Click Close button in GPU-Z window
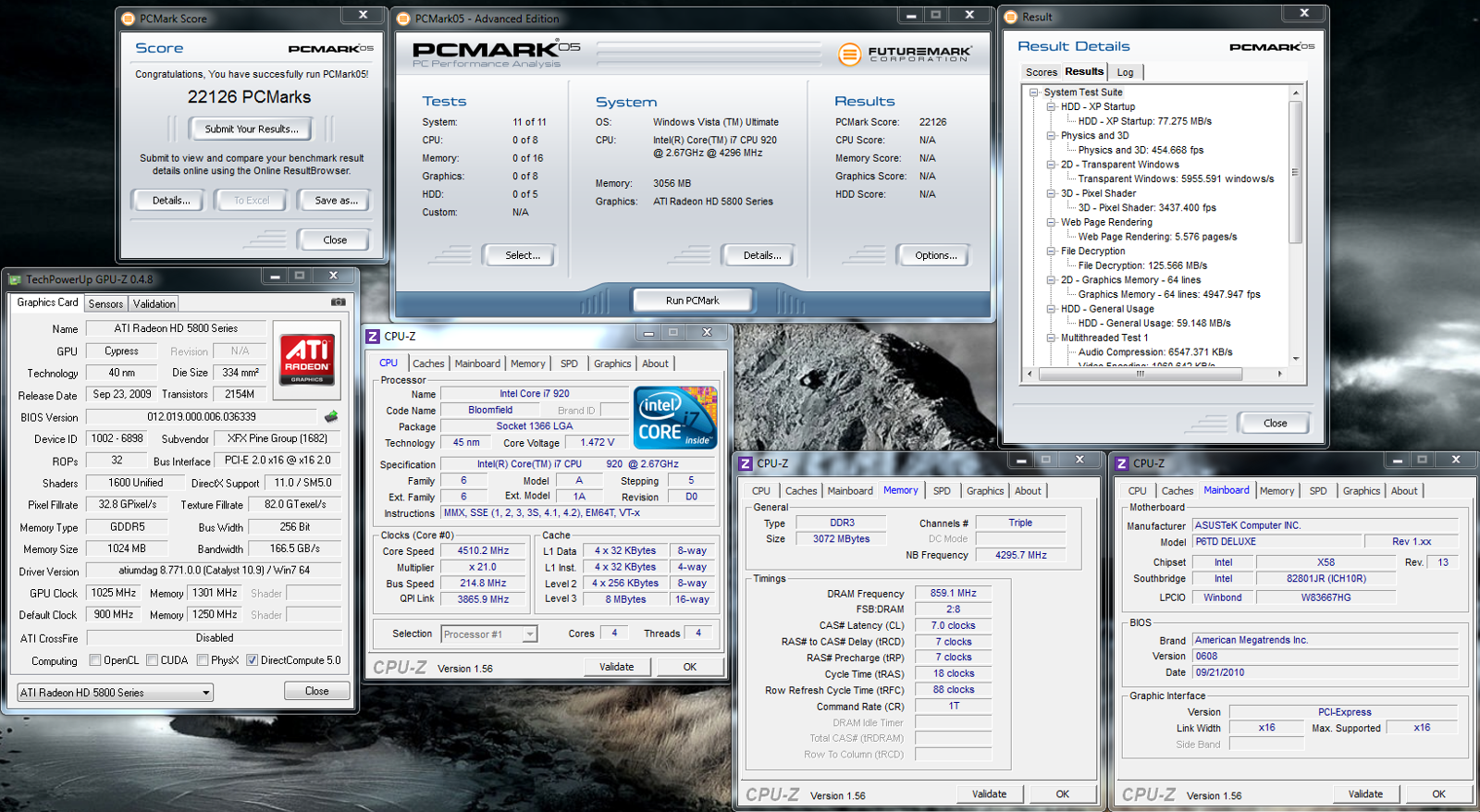Screen dimensions: 1480x812 coord(316,691)
